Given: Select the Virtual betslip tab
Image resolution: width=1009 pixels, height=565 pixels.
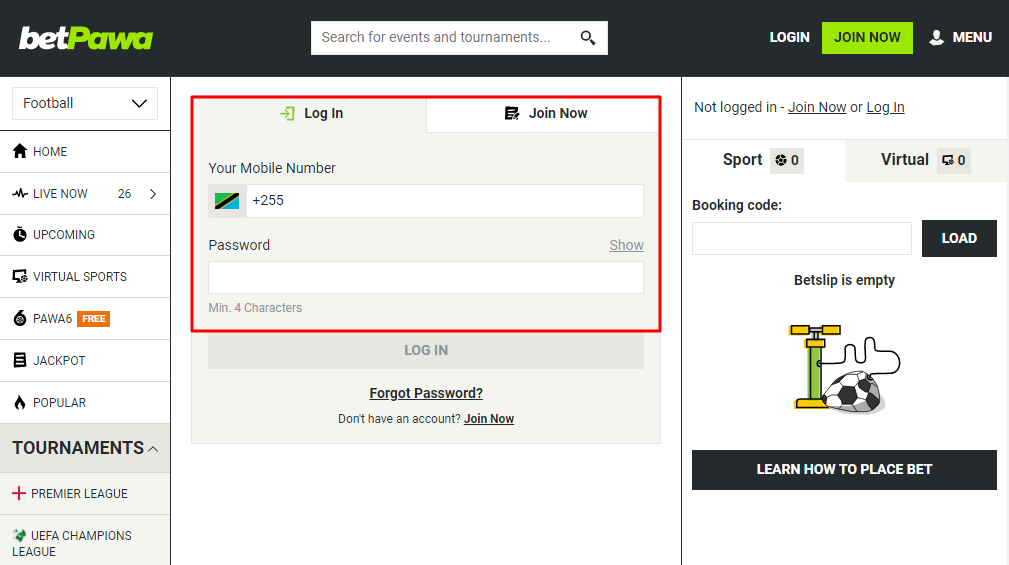Looking at the screenshot, I should tap(926, 160).
